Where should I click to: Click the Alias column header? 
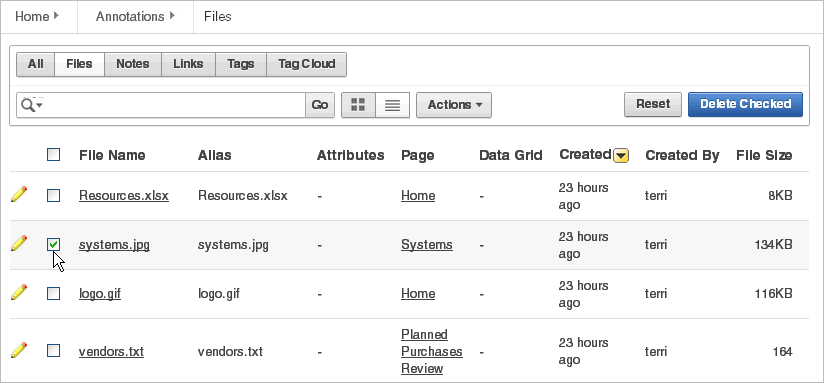click(214, 156)
